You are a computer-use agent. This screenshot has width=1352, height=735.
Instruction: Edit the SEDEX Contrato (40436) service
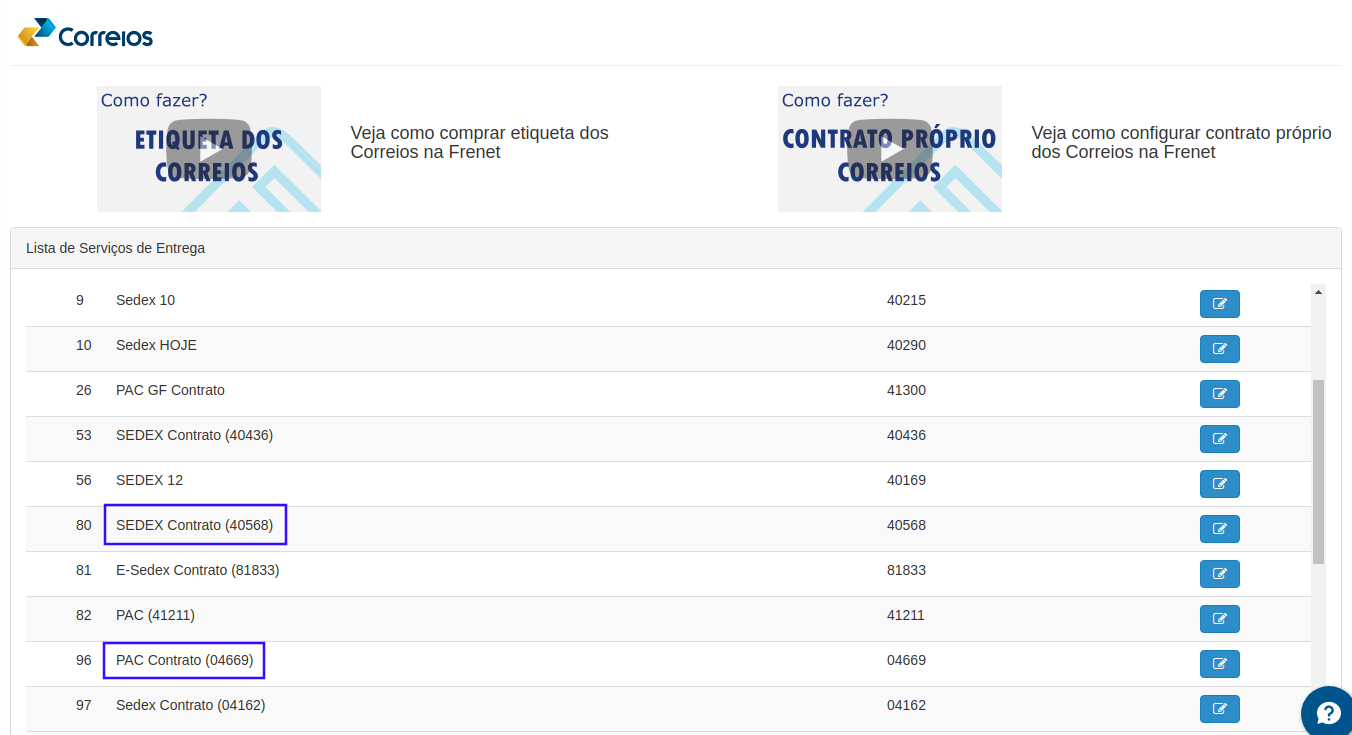tap(1219, 439)
